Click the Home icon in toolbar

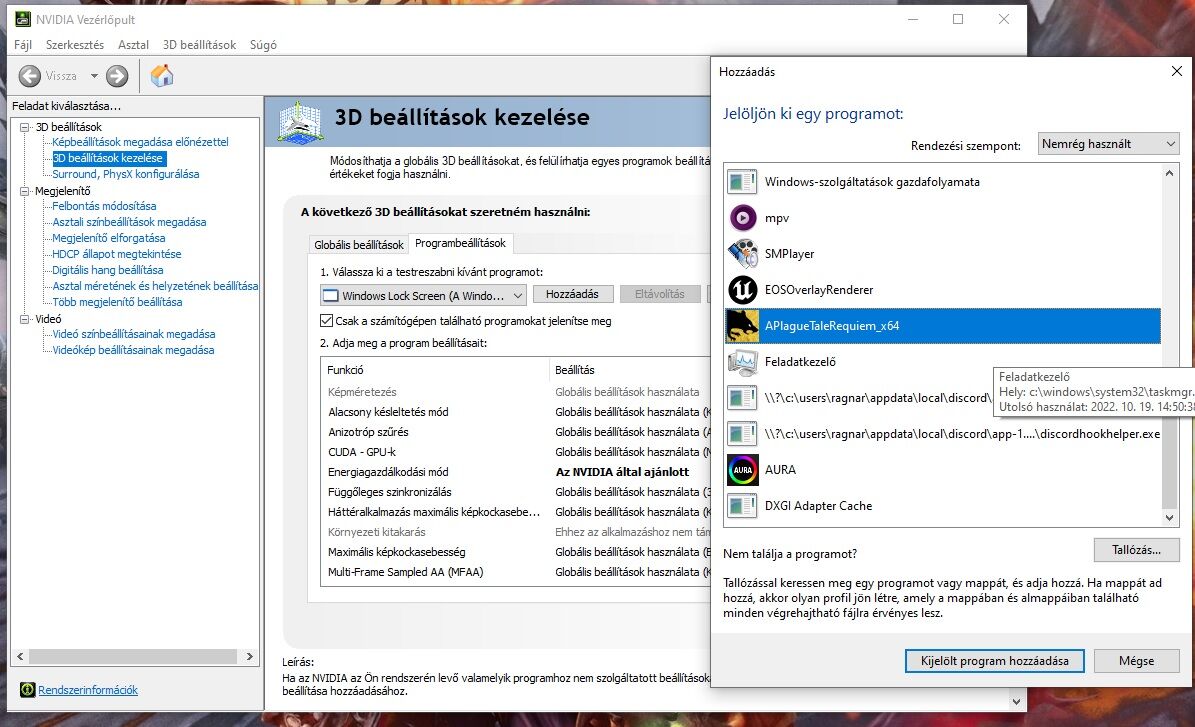[162, 75]
